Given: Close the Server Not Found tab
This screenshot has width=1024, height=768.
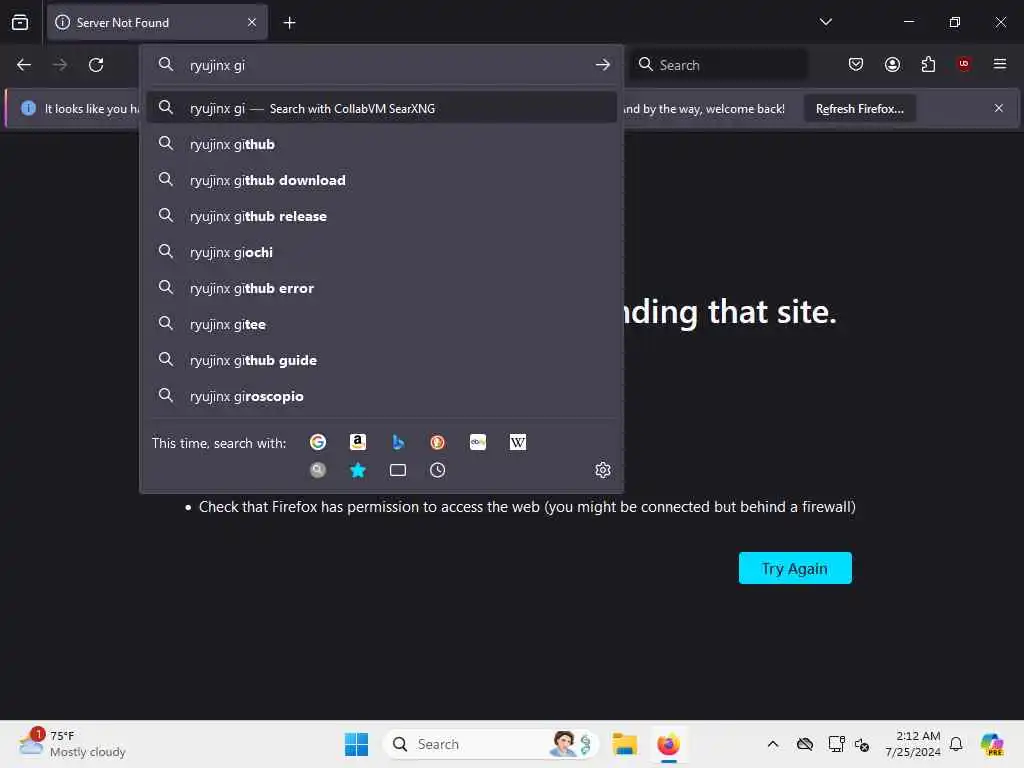Looking at the screenshot, I should pos(252,22).
